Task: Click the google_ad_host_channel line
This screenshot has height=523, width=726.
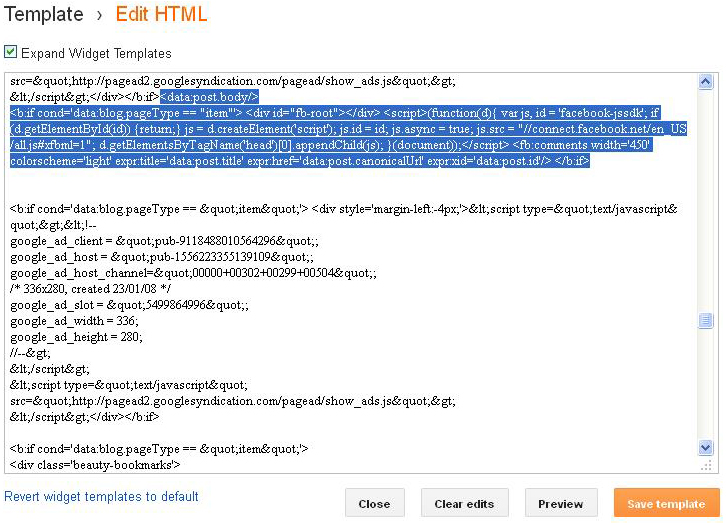Action: [x=193, y=273]
